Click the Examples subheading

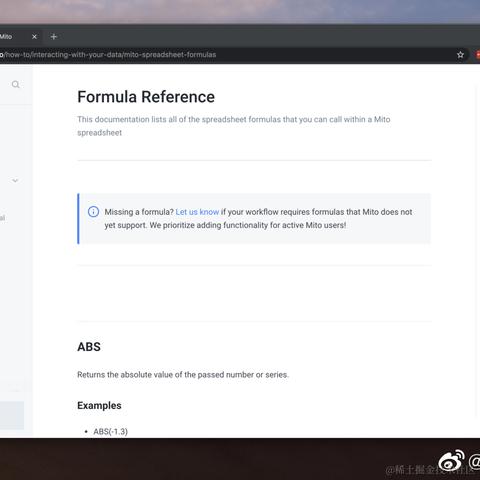click(x=99, y=405)
